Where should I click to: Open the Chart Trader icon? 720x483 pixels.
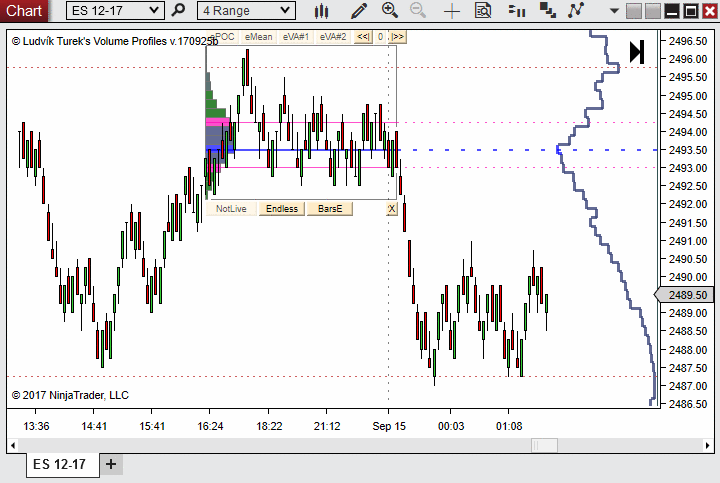point(517,10)
